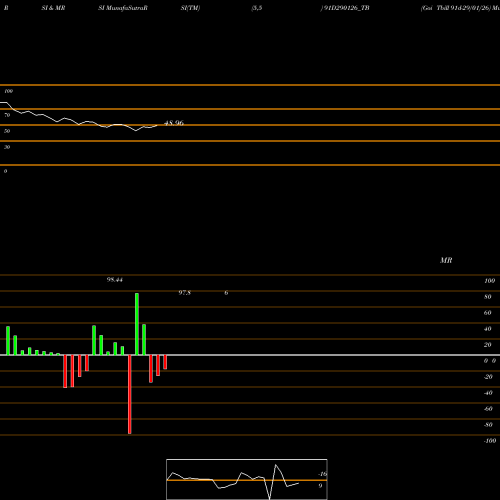Select the 60 label on MR axis
This screenshot has width=500, height=500.
(x=488, y=313)
